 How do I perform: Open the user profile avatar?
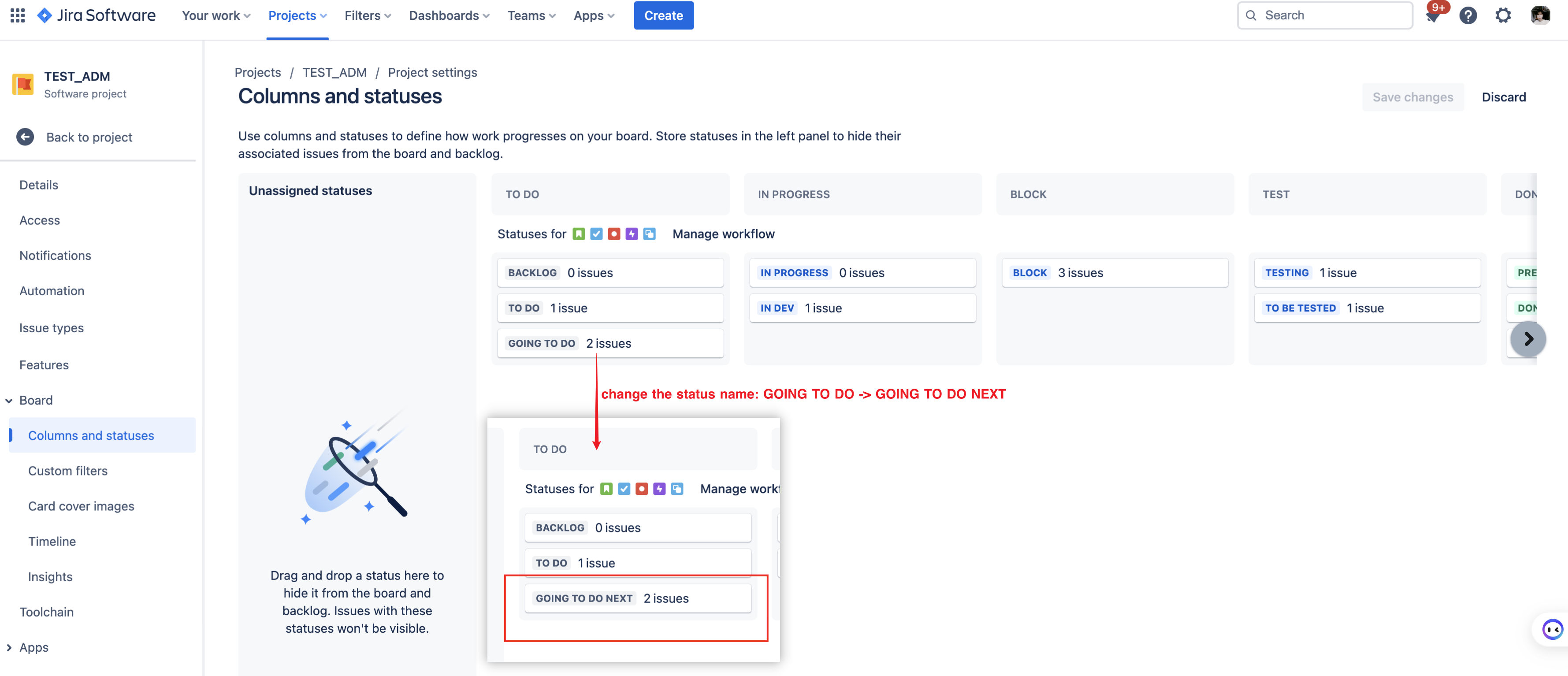[1540, 15]
